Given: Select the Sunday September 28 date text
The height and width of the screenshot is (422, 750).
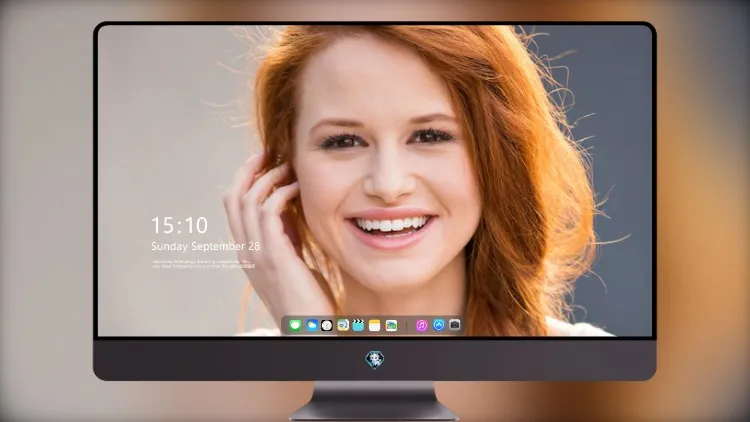Looking at the screenshot, I should pos(206,246).
